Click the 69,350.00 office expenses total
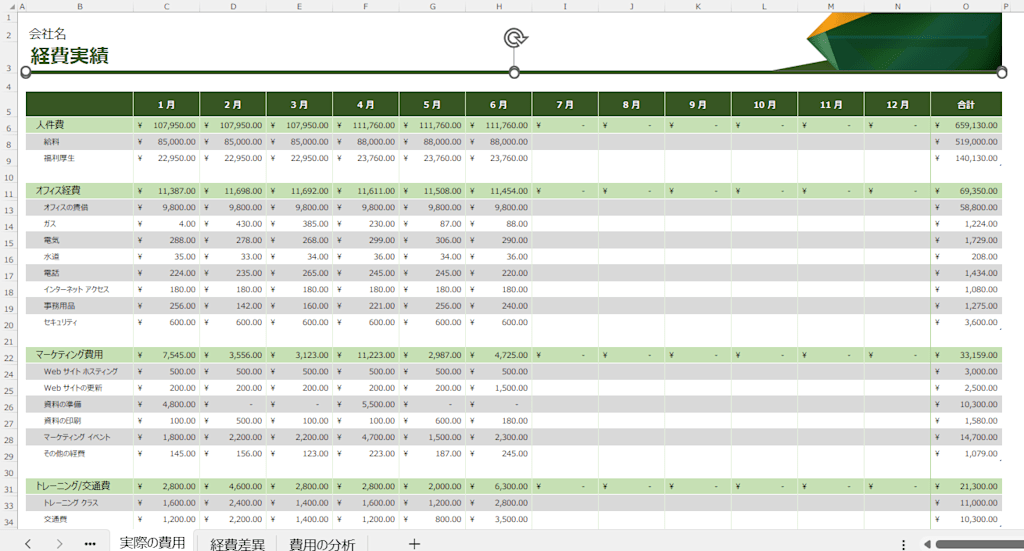 click(966, 191)
